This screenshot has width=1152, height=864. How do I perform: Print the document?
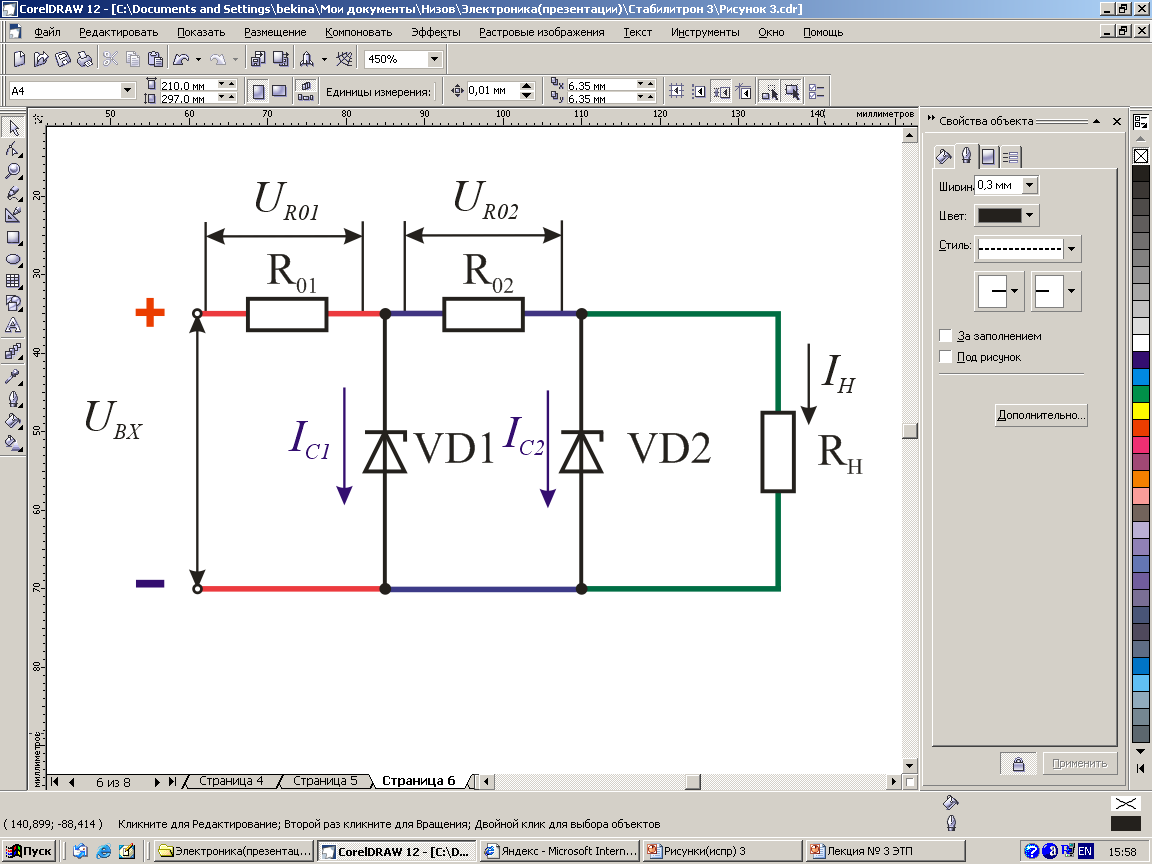[85, 59]
